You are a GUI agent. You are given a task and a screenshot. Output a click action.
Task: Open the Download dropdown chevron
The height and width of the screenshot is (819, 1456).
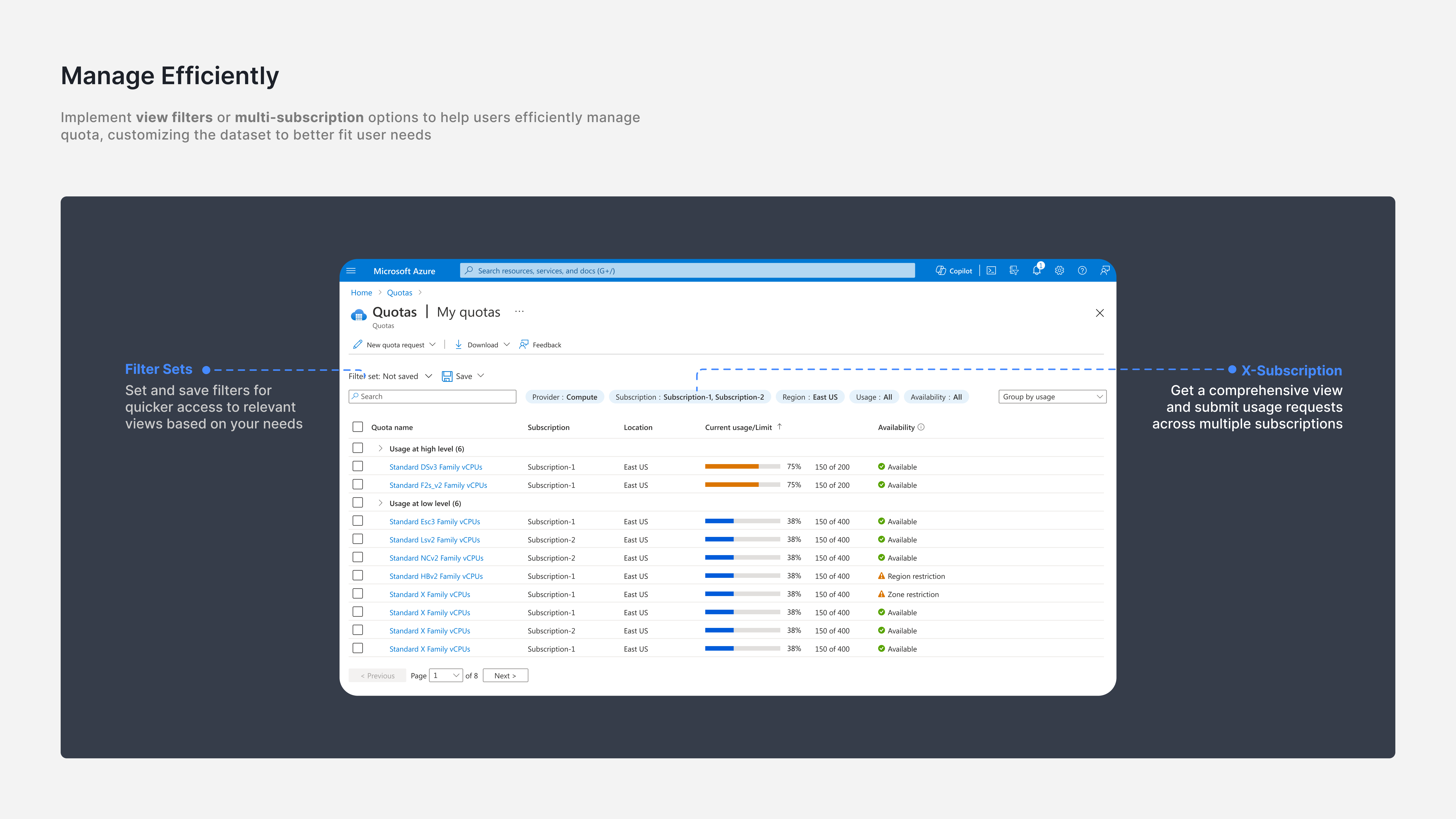coord(506,344)
